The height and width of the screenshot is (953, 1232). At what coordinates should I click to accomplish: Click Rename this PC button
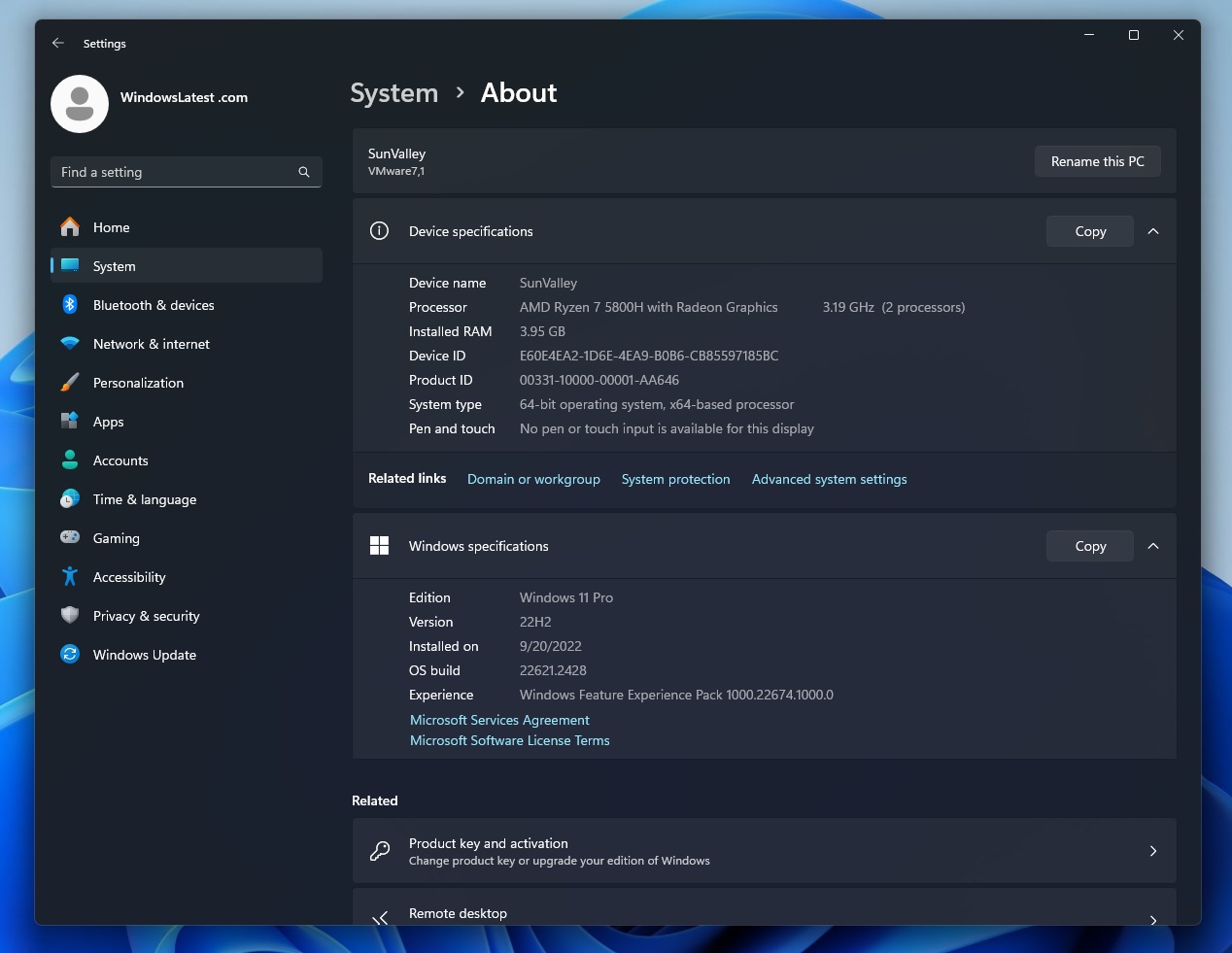[x=1098, y=161]
